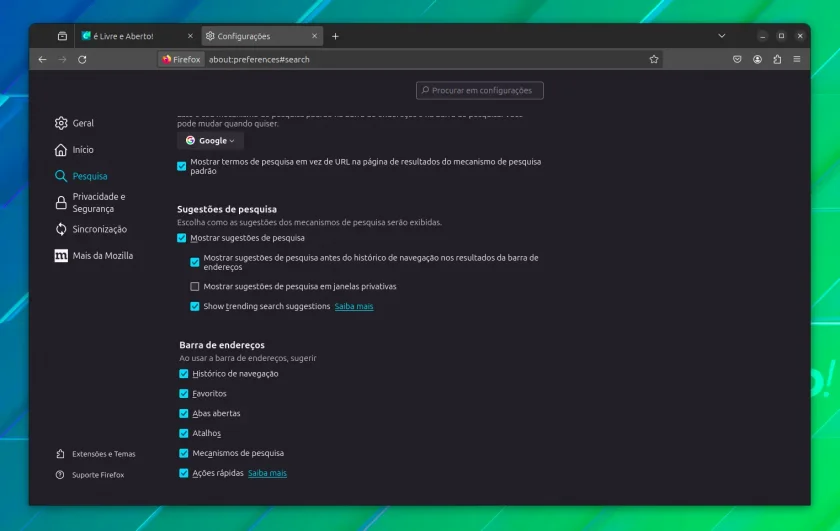This screenshot has height=531, width=840.
Task: Toggle 'Mecanismos de pesquisa' checkbox
Action: coord(184,453)
